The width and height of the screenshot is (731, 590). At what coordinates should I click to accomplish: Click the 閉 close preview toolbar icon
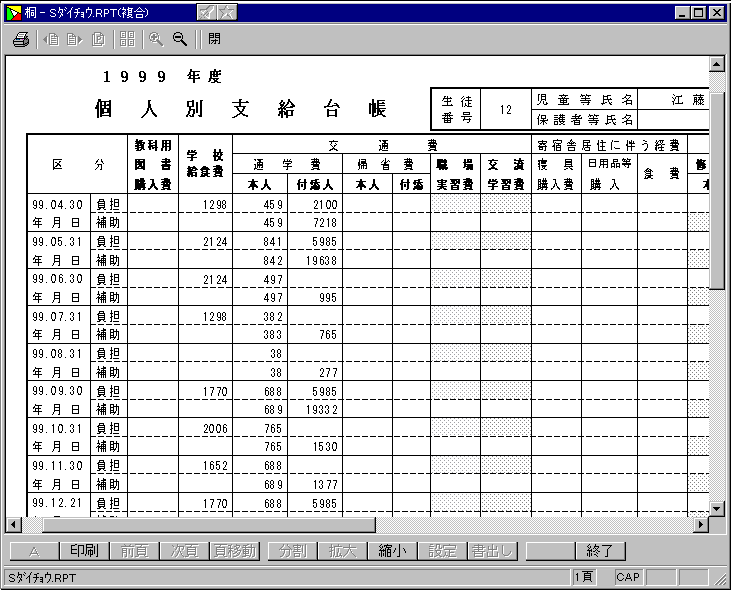click(215, 39)
